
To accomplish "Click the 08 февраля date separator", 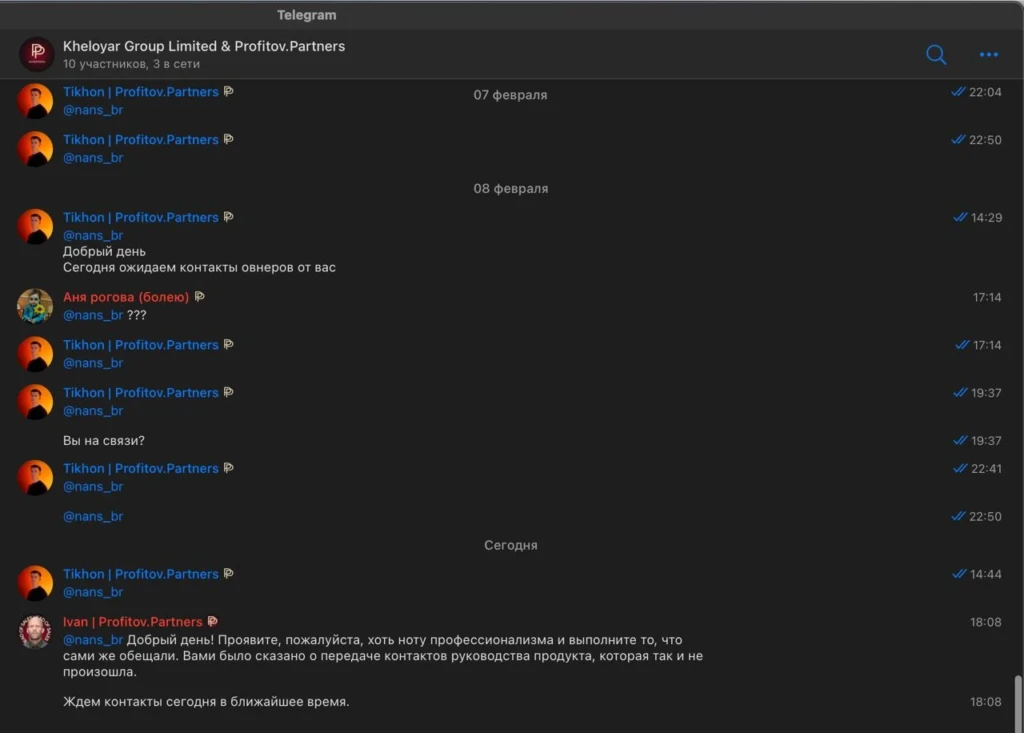I will coord(511,189).
